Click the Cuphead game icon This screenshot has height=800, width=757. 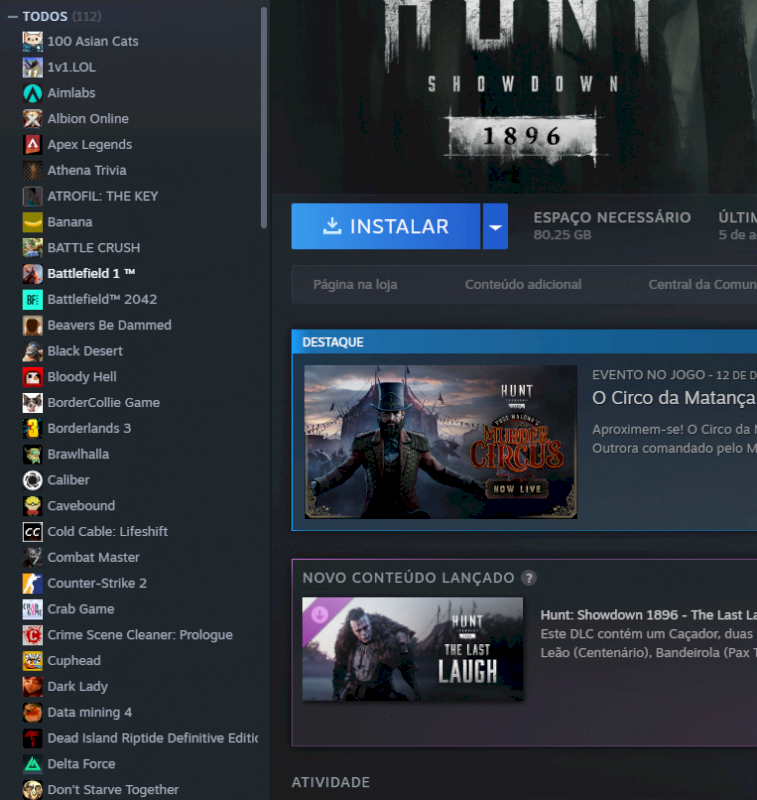pyautogui.click(x=32, y=661)
